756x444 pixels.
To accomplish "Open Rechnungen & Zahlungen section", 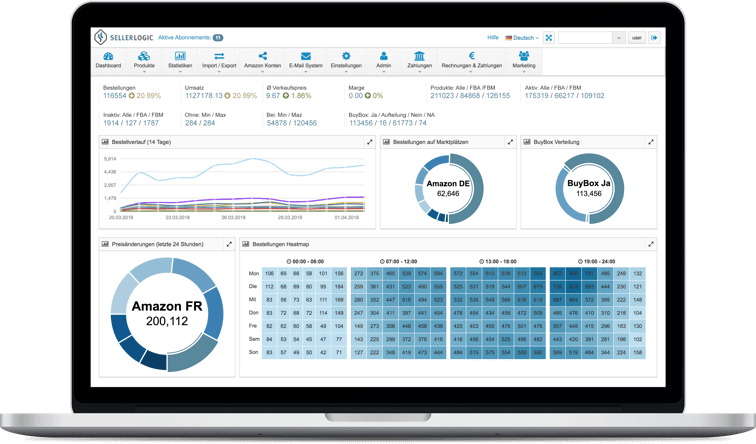I will [x=472, y=60].
